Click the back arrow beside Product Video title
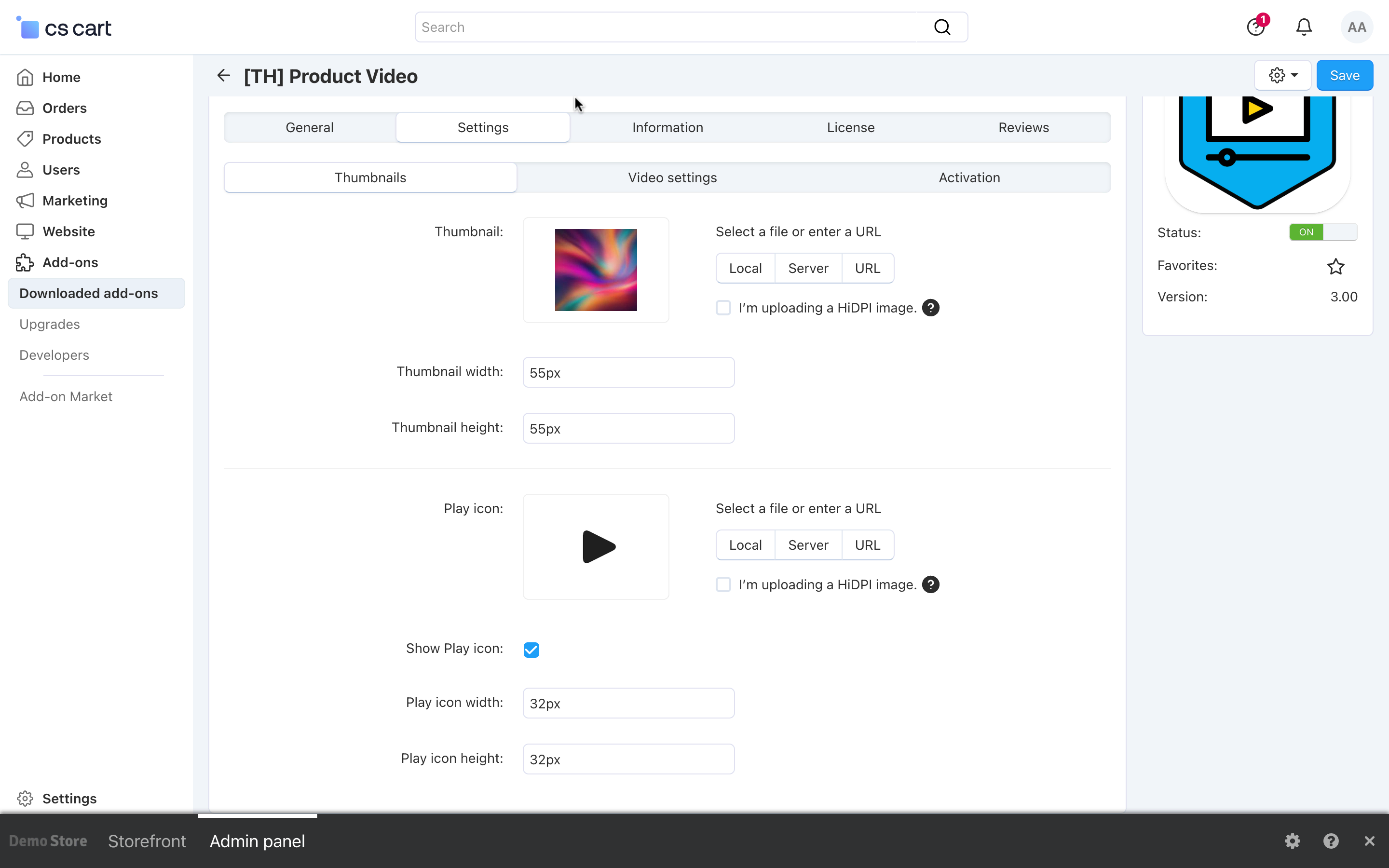The height and width of the screenshot is (868, 1389). pyautogui.click(x=223, y=75)
